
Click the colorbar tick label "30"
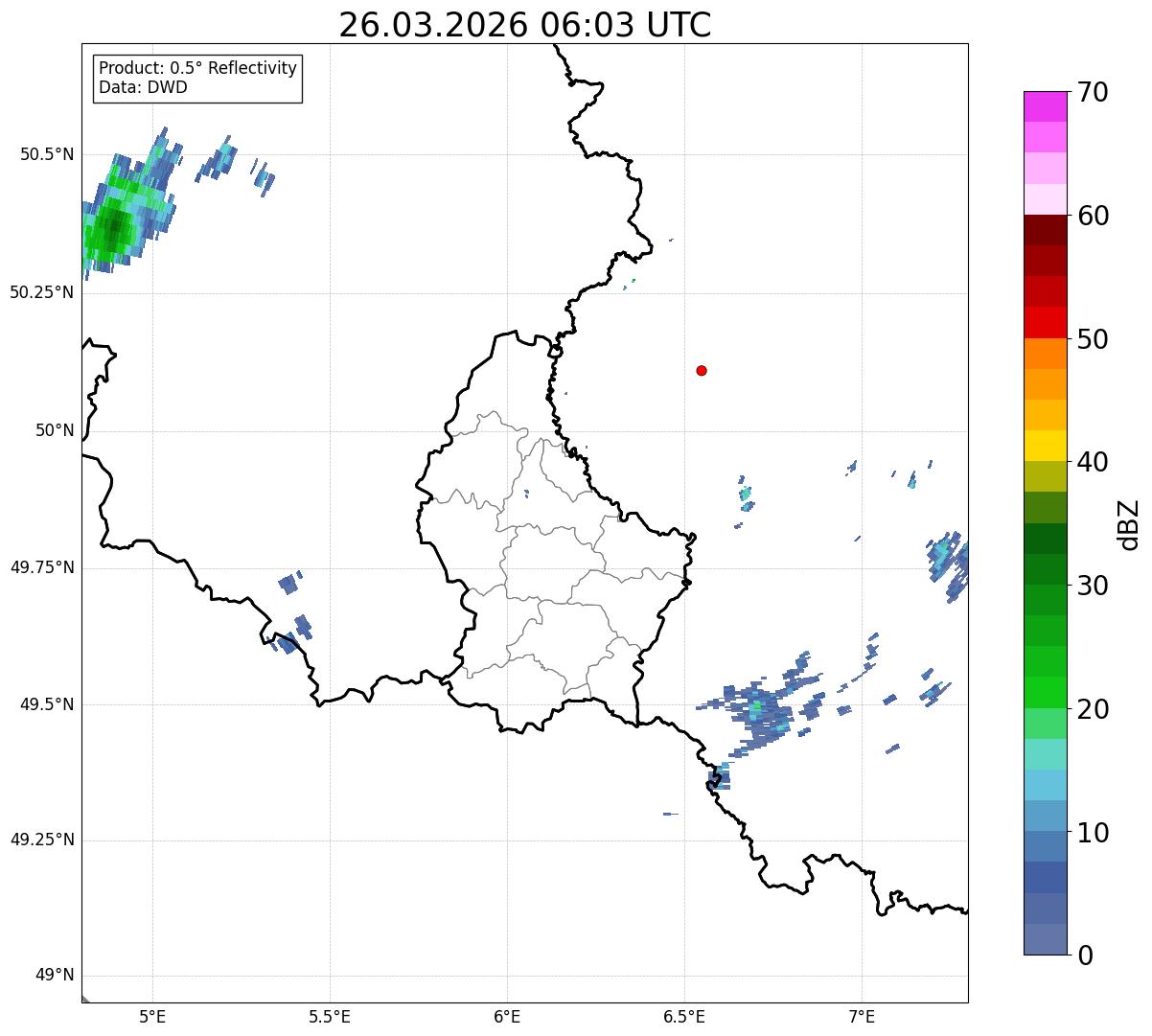click(1093, 586)
